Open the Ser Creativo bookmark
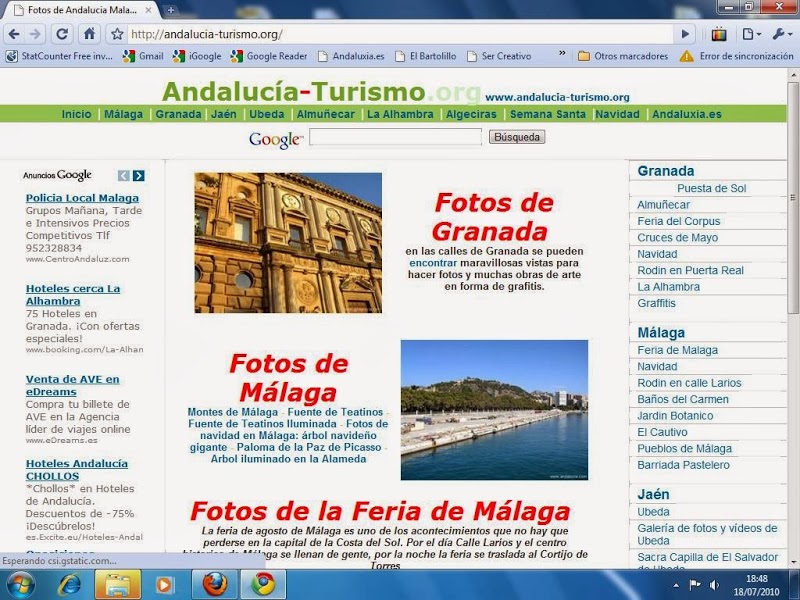Image resolution: width=800 pixels, height=600 pixels. tap(499, 56)
